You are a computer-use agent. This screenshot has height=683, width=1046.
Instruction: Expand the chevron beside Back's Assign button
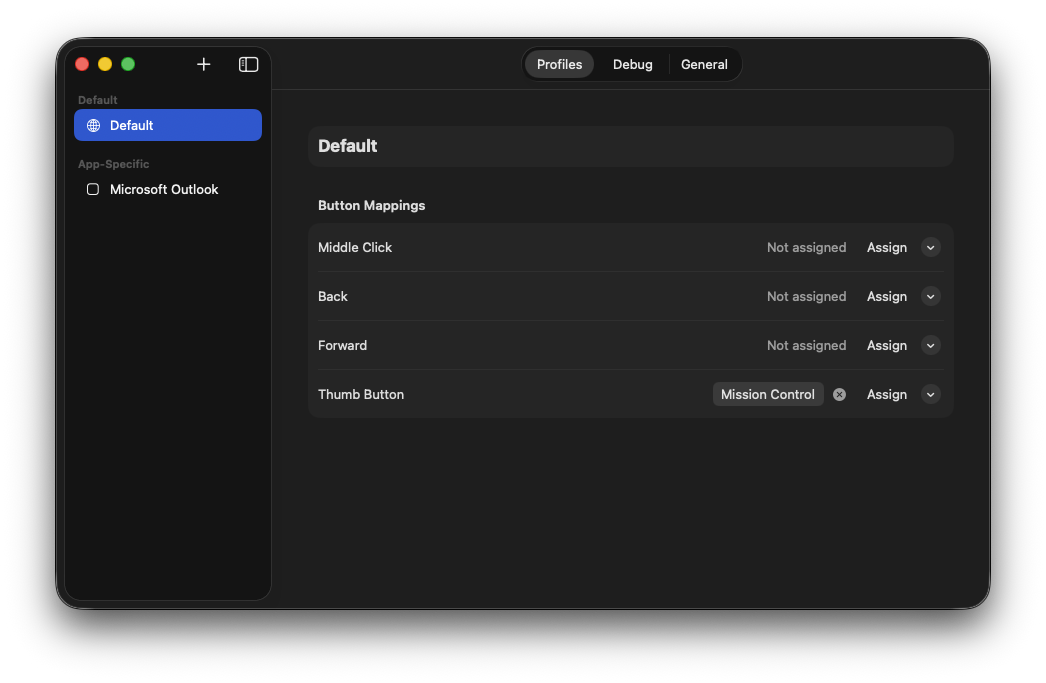tap(930, 296)
